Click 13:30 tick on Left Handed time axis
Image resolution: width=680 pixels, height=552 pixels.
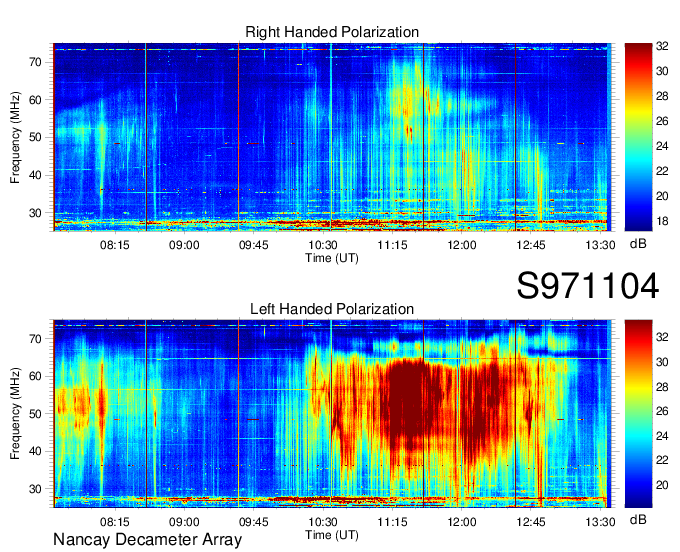[x=600, y=522]
